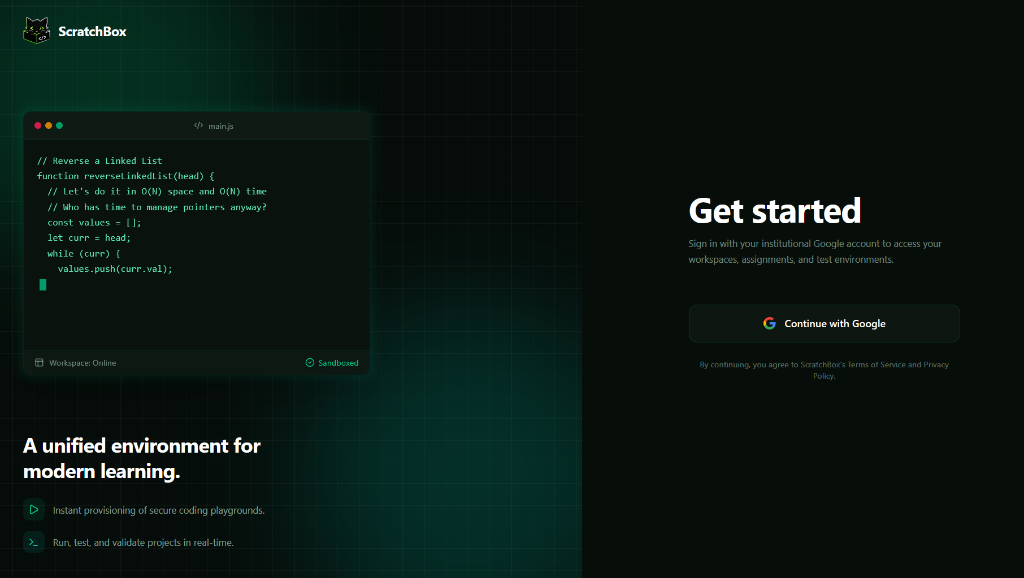
Task: Click the 'Sign in with your institutional Google account' description
Action: (815, 251)
